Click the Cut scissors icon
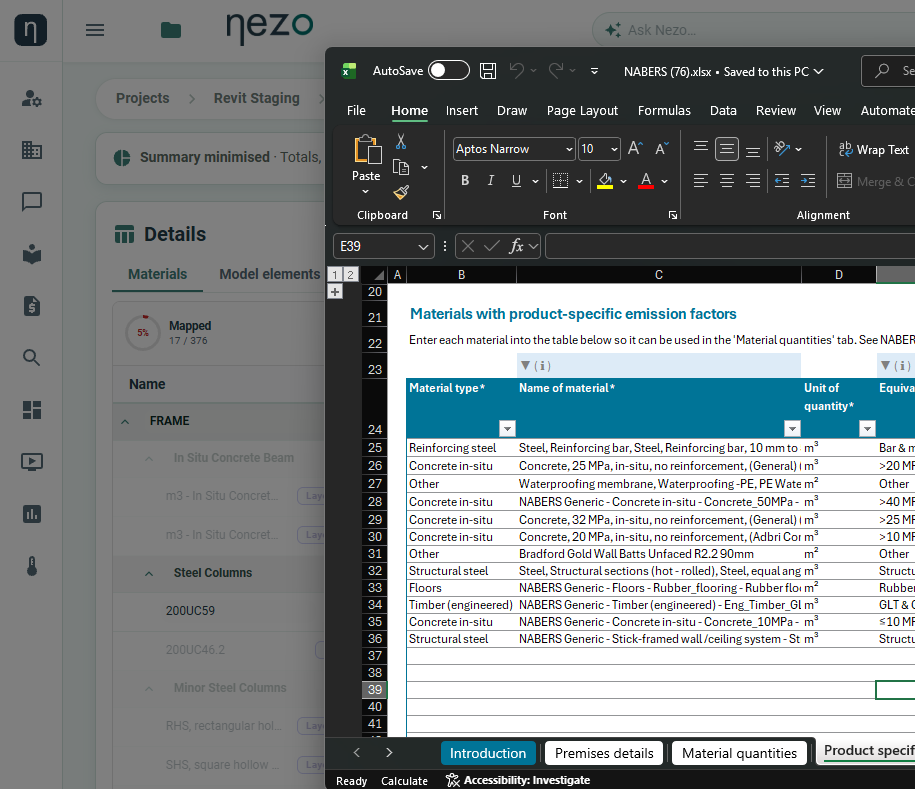 coord(401,141)
